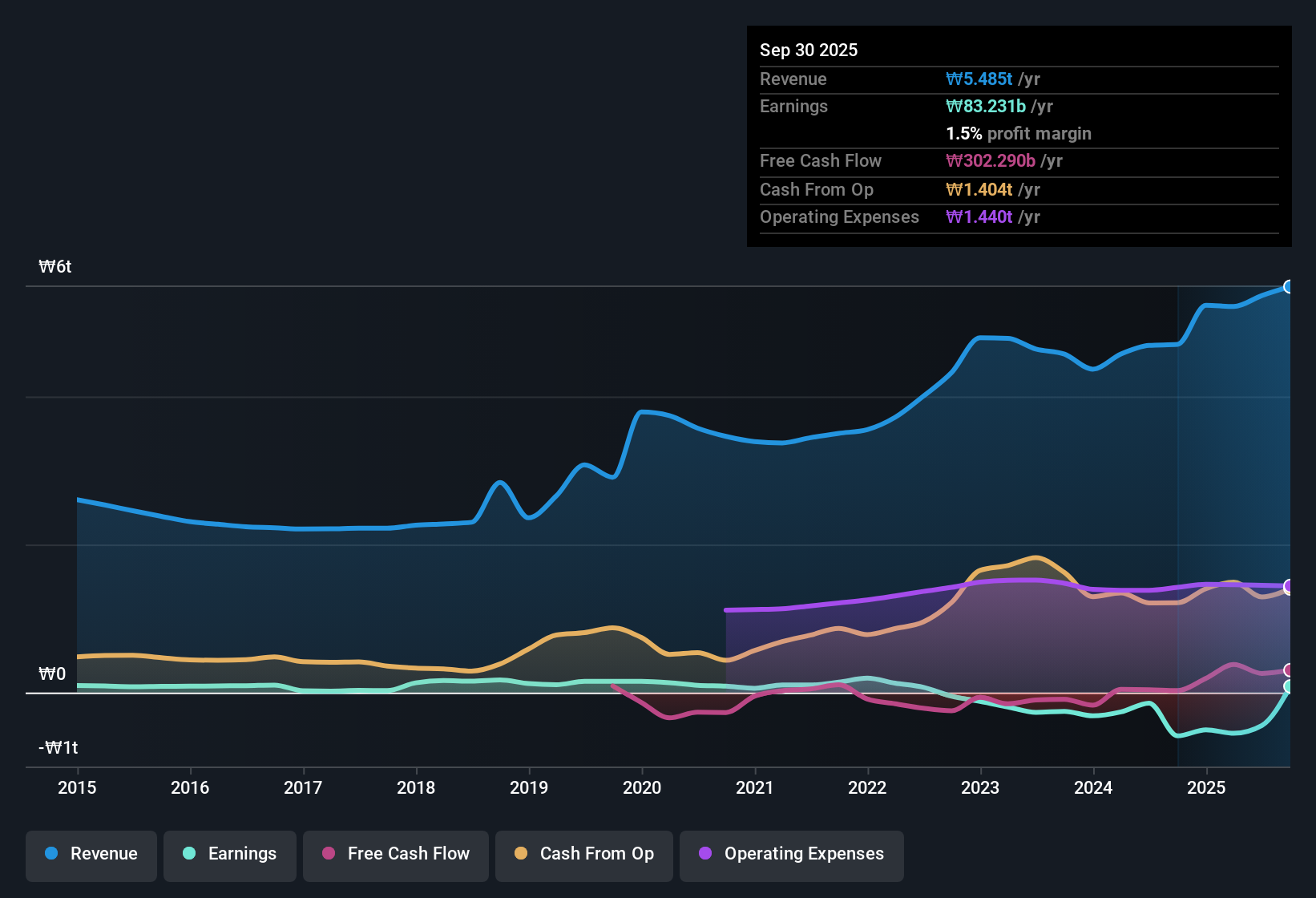Click the Revenue endpoint circle marker on chart
The height and width of the screenshot is (898, 1316).
pyautogui.click(x=1290, y=286)
